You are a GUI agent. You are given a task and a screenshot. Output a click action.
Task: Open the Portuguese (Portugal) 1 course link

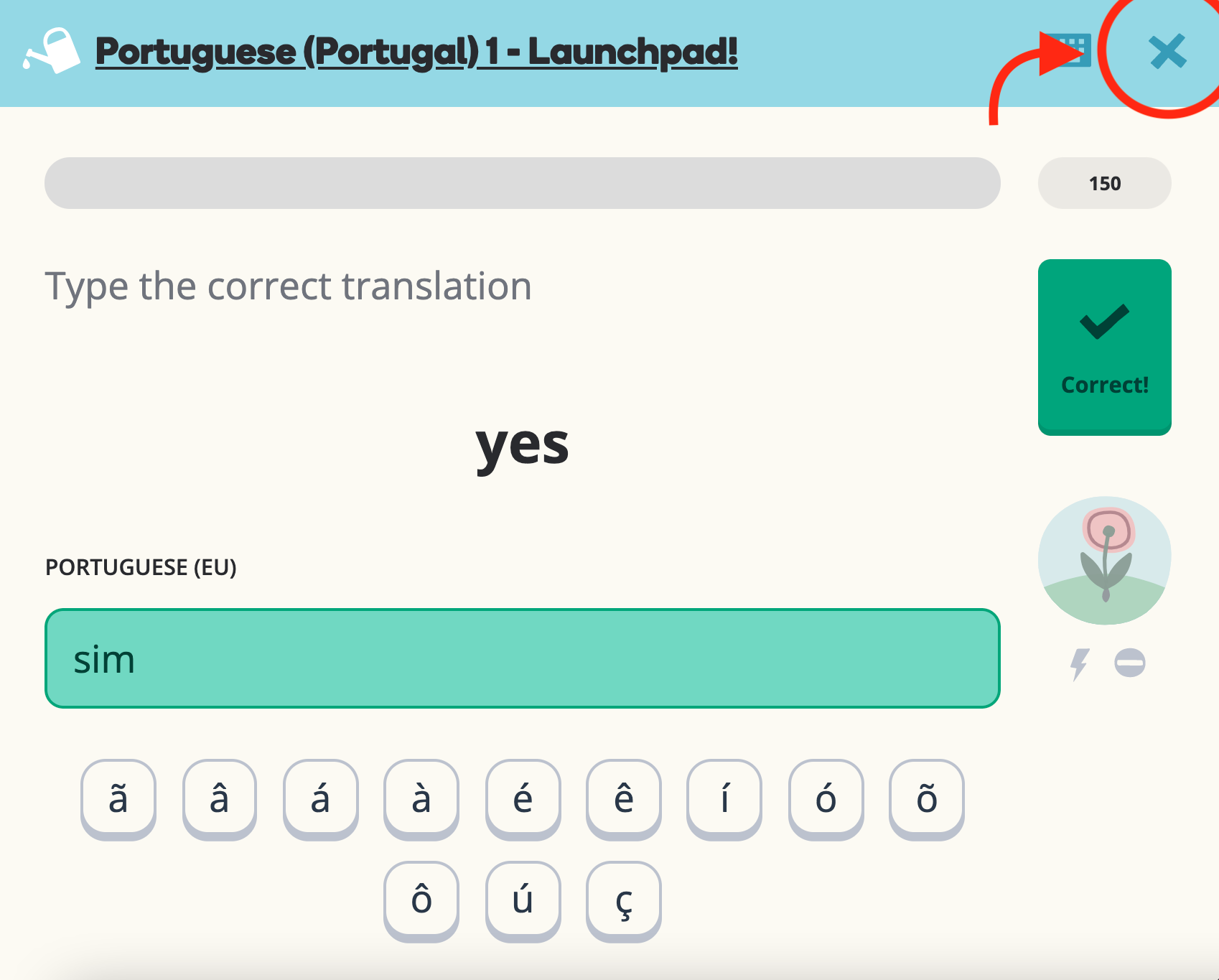tap(416, 52)
